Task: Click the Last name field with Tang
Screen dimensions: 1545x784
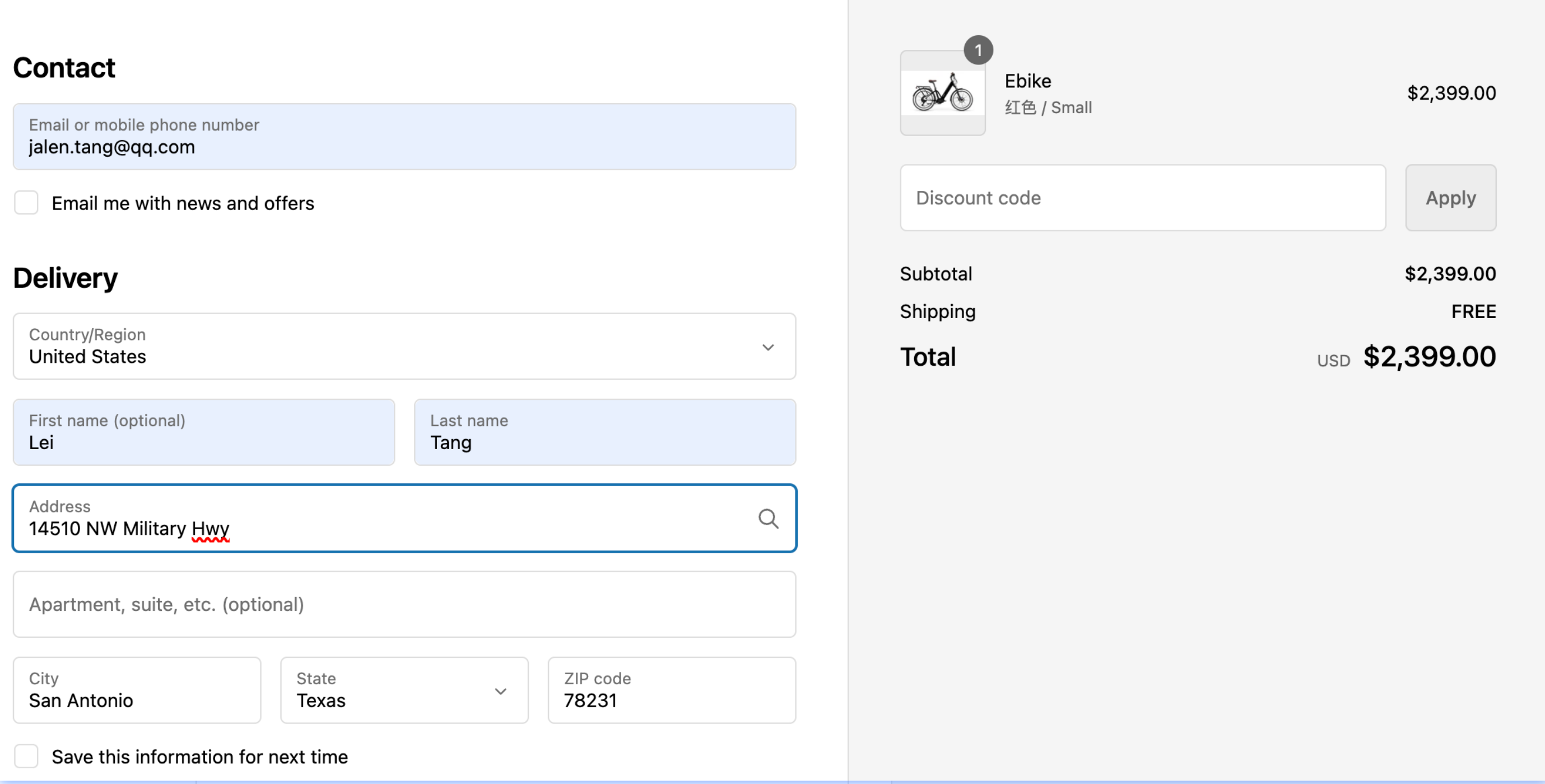Action: [x=604, y=432]
